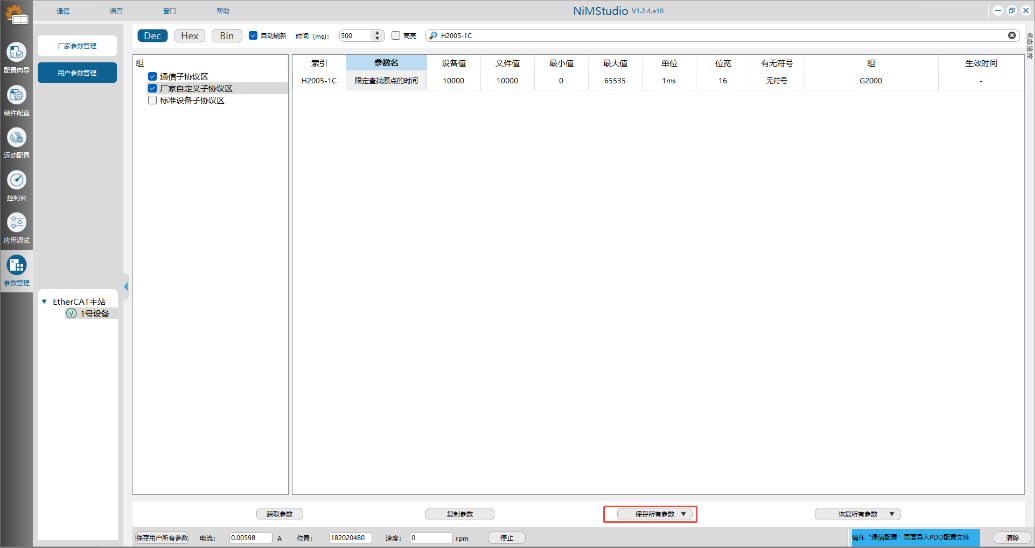Open the 通信 menu
Viewport: 1035px width, 548px height.
[63, 11]
